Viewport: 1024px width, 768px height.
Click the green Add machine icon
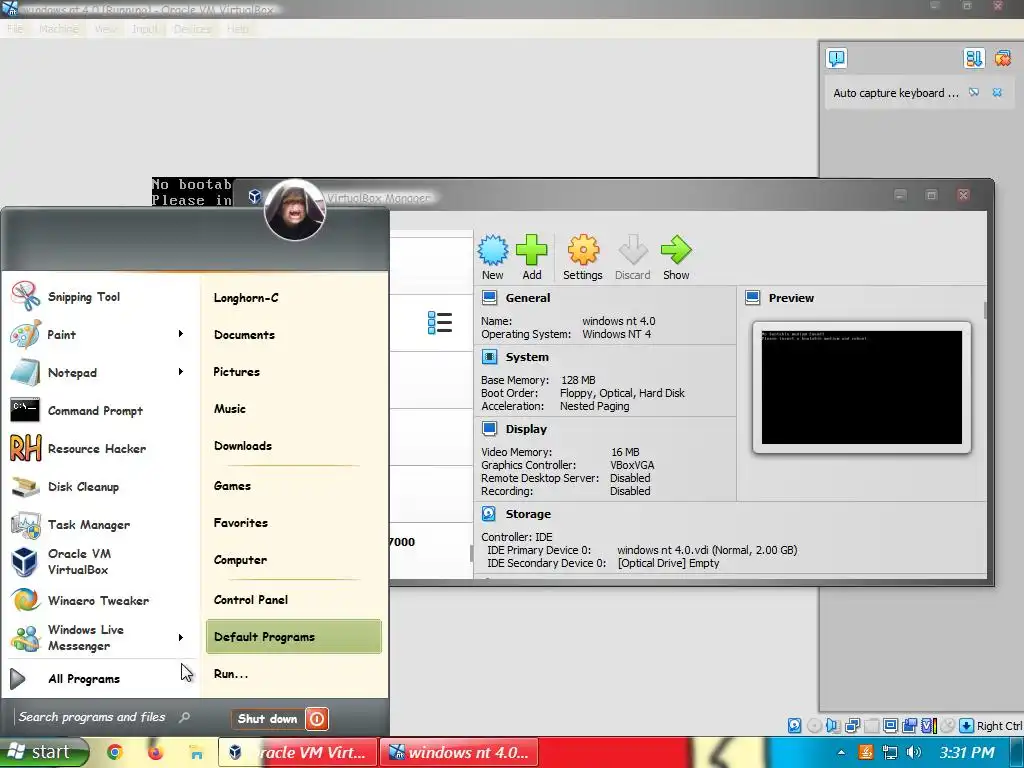click(x=532, y=249)
